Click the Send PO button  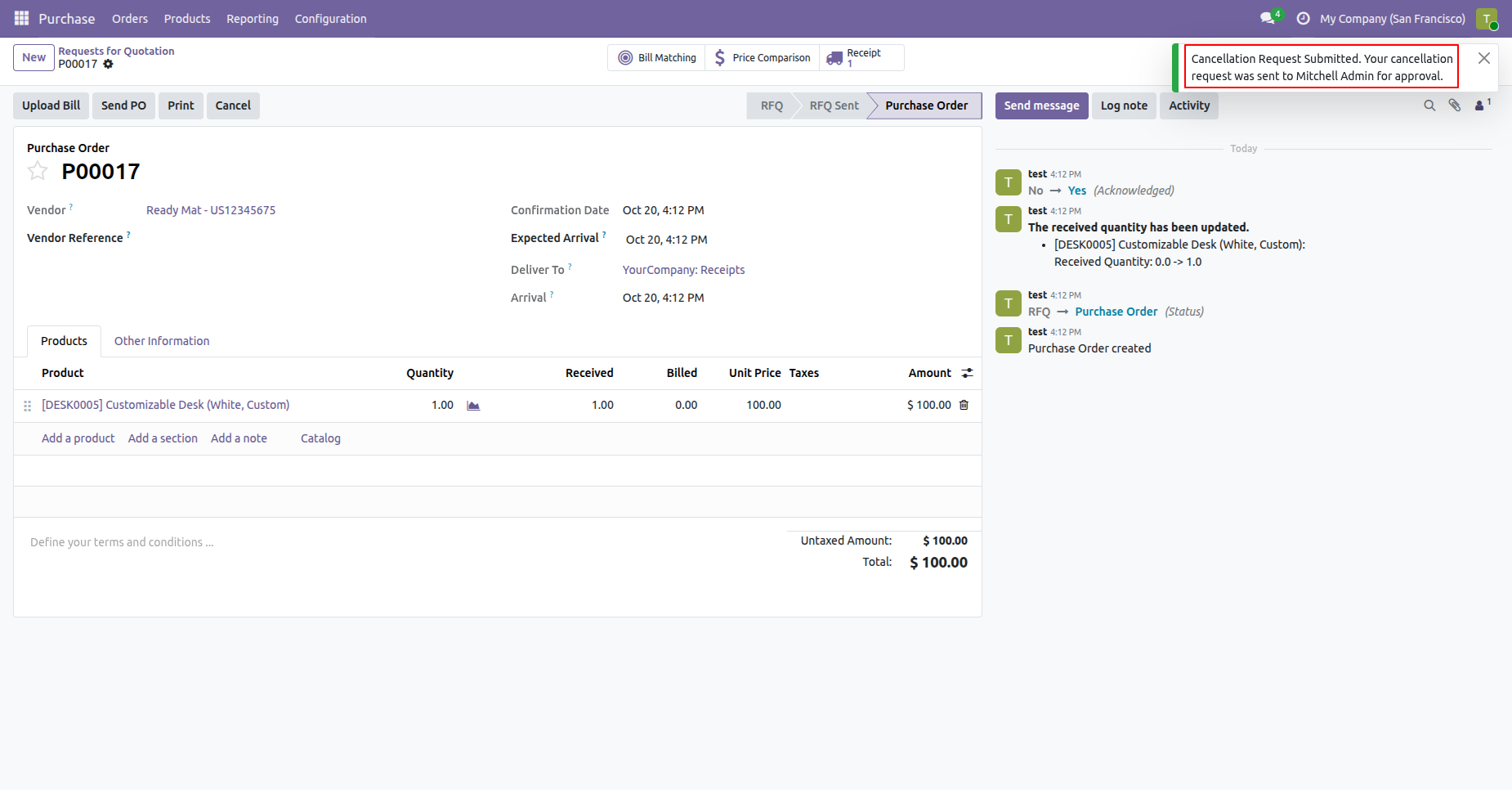click(123, 105)
